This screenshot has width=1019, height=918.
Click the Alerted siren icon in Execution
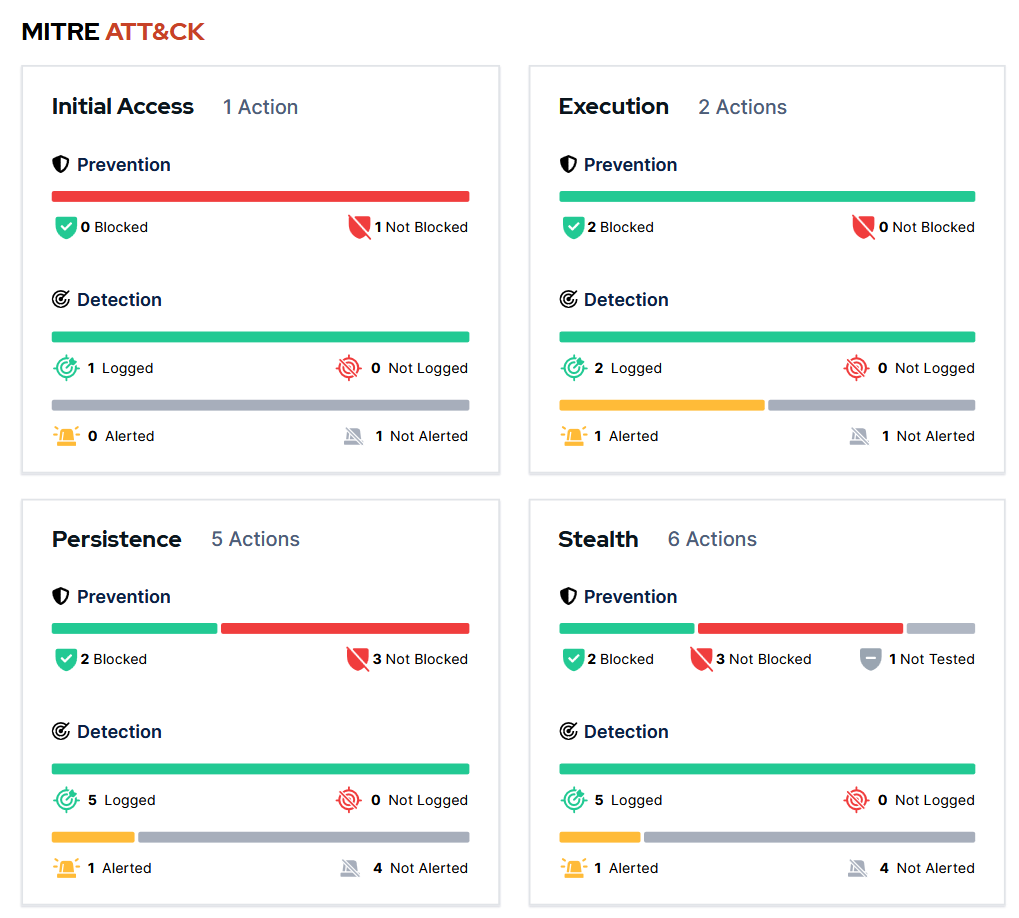(x=574, y=436)
